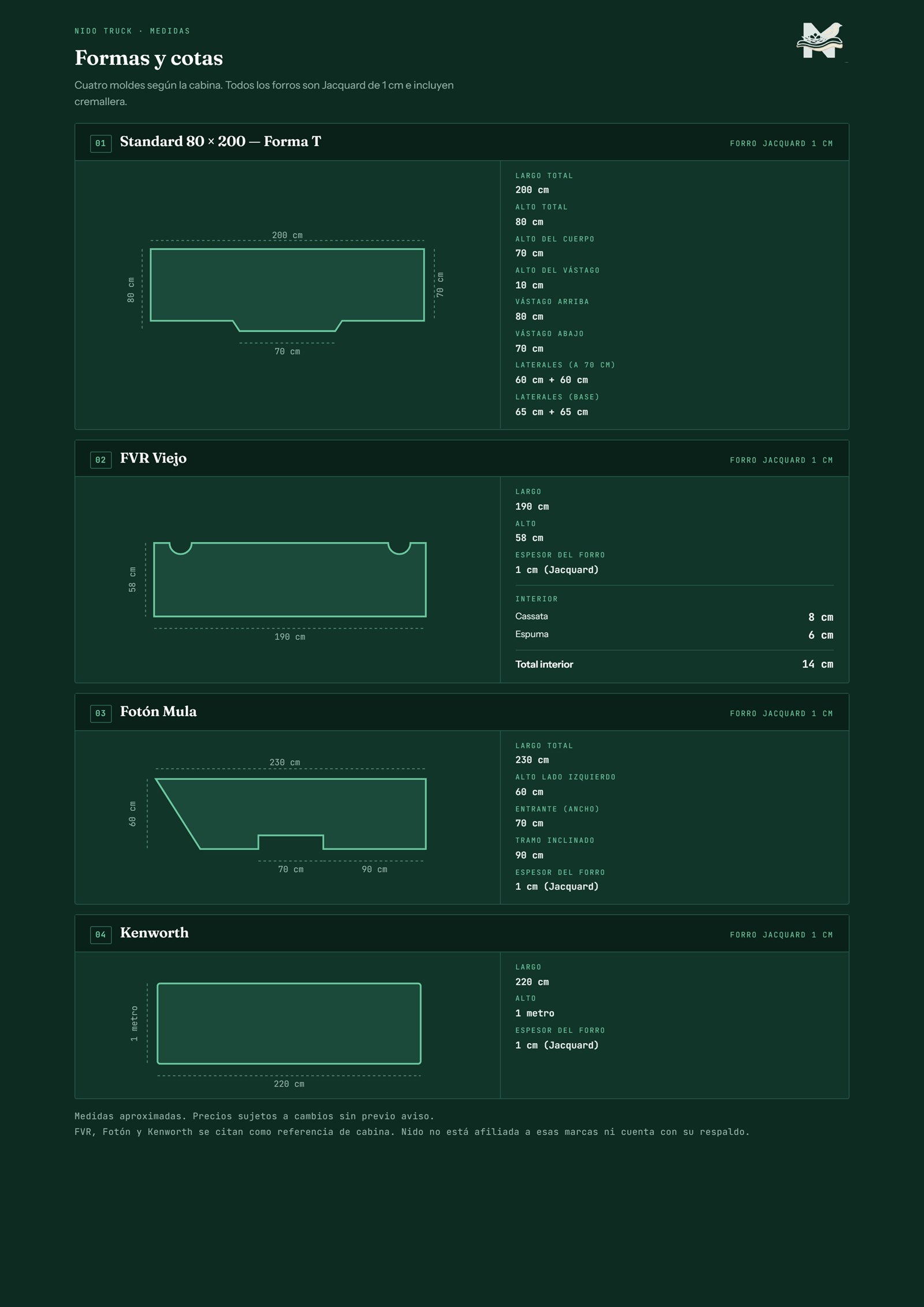Click the "Formas y cotas" heading
Screen dimensions: 924x1307
(148, 58)
